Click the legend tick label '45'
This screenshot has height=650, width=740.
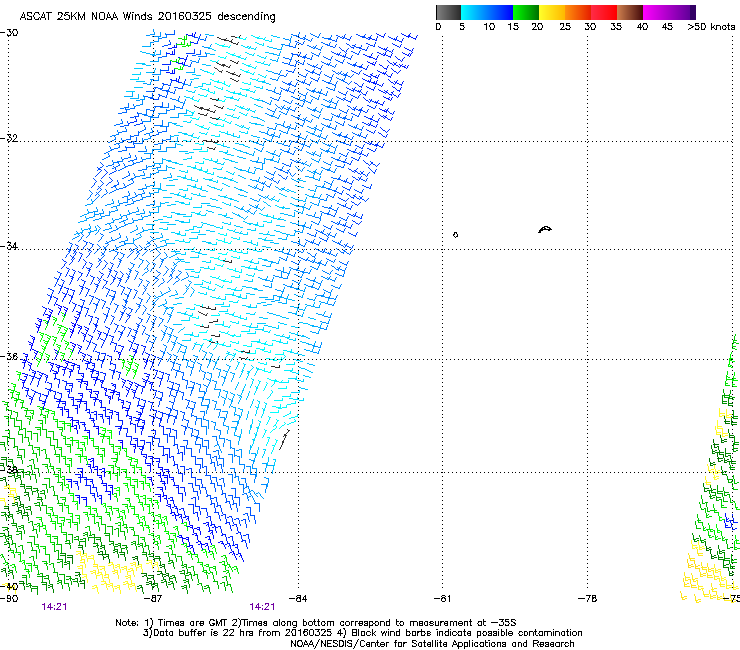tap(667, 27)
